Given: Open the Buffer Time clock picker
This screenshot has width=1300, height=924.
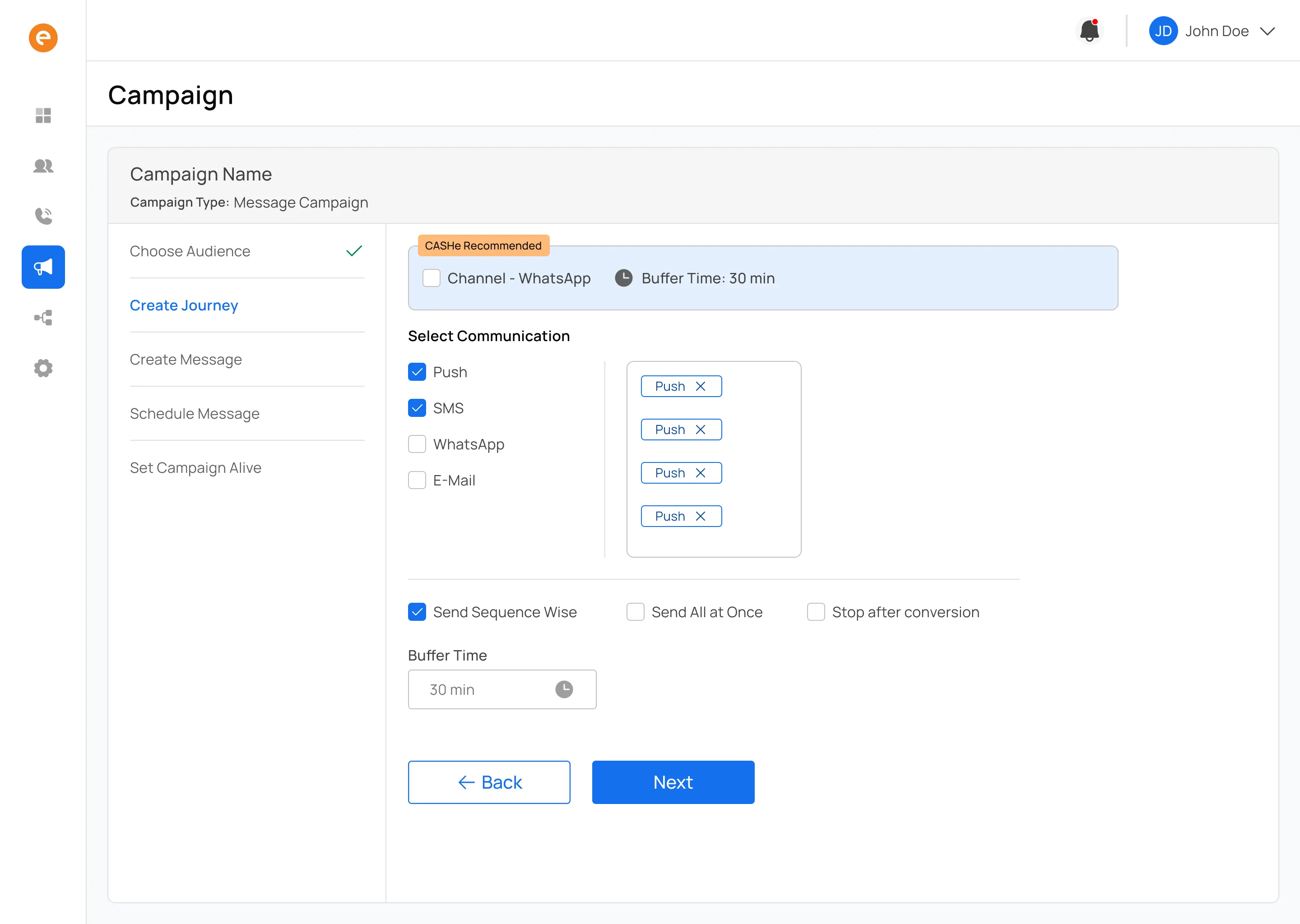Looking at the screenshot, I should (563, 689).
